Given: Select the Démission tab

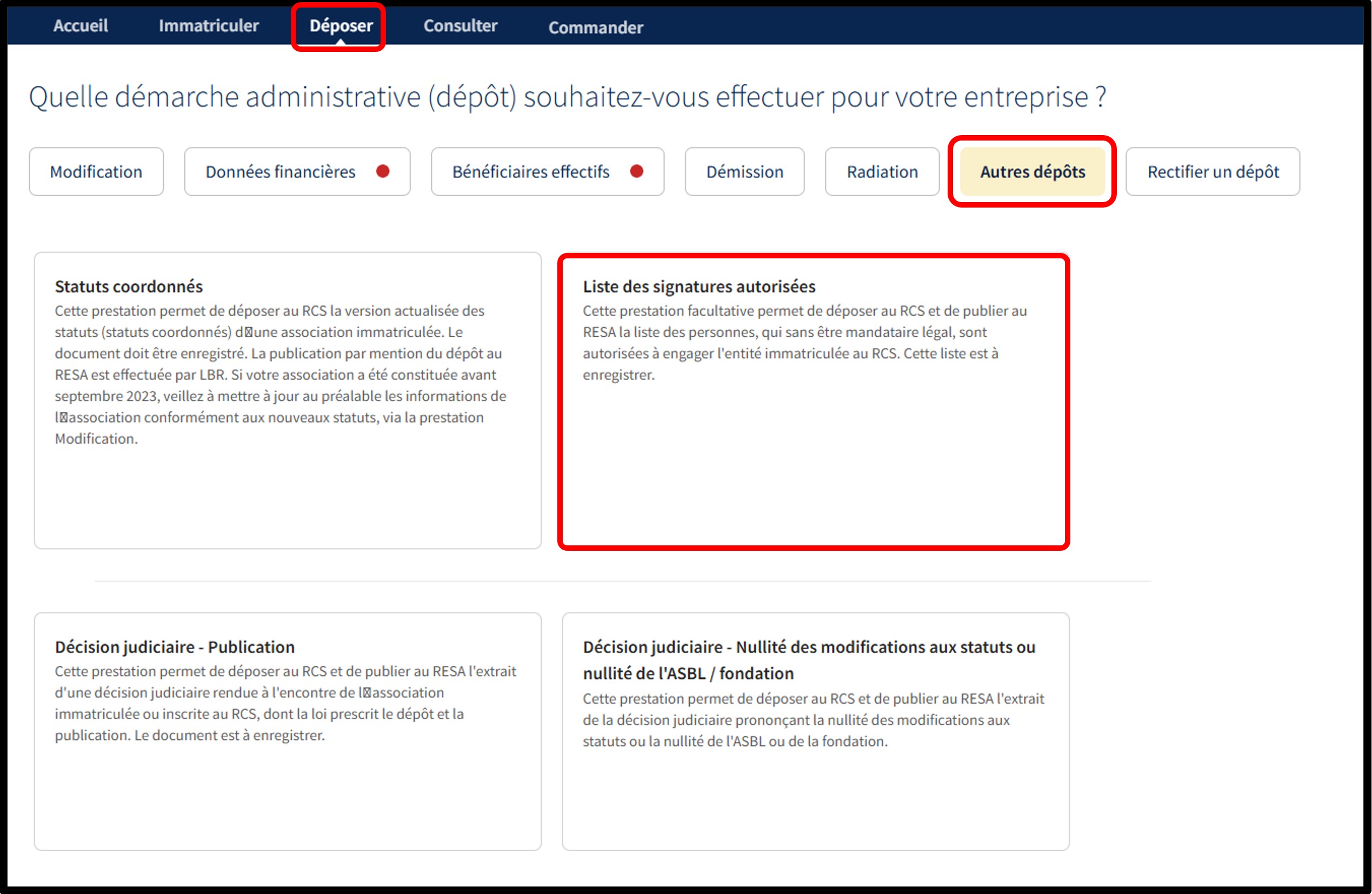Looking at the screenshot, I should [x=744, y=172].
